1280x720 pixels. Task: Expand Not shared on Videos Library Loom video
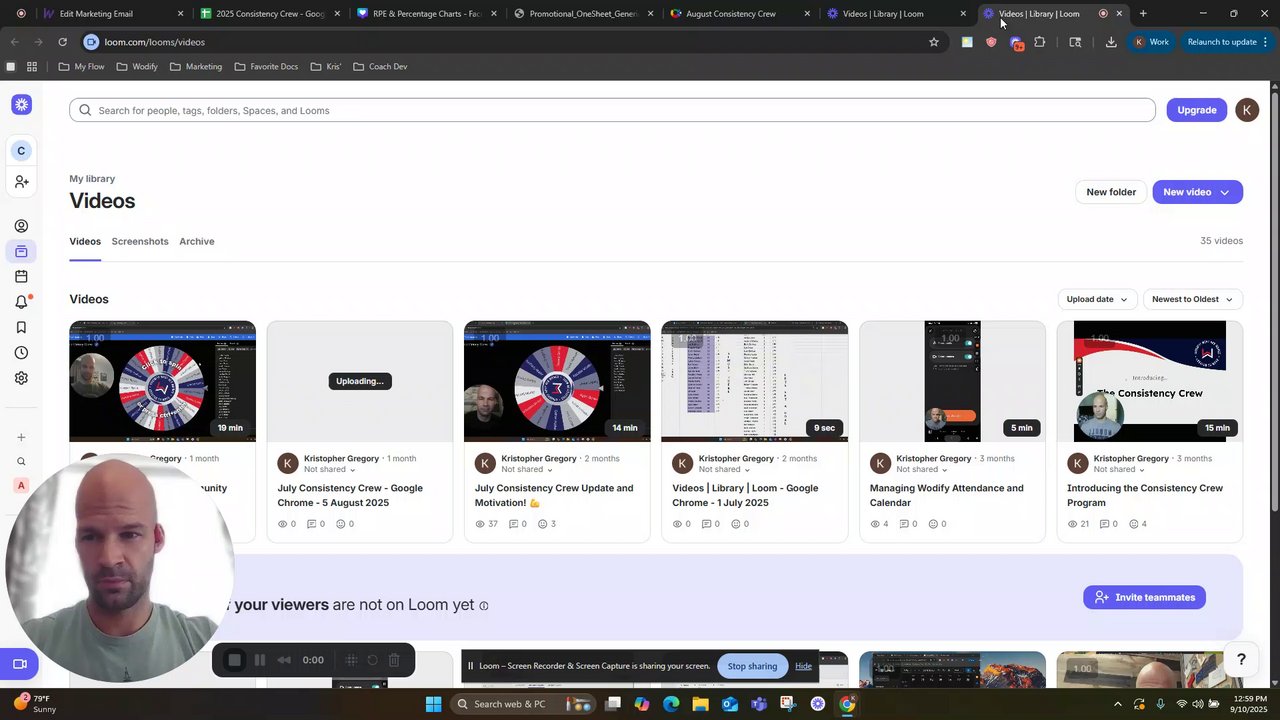click(724, 469)
